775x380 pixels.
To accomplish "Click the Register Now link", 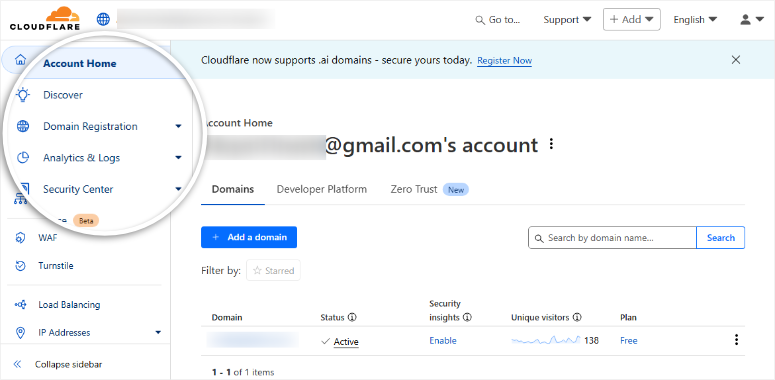I will (505, 61).
